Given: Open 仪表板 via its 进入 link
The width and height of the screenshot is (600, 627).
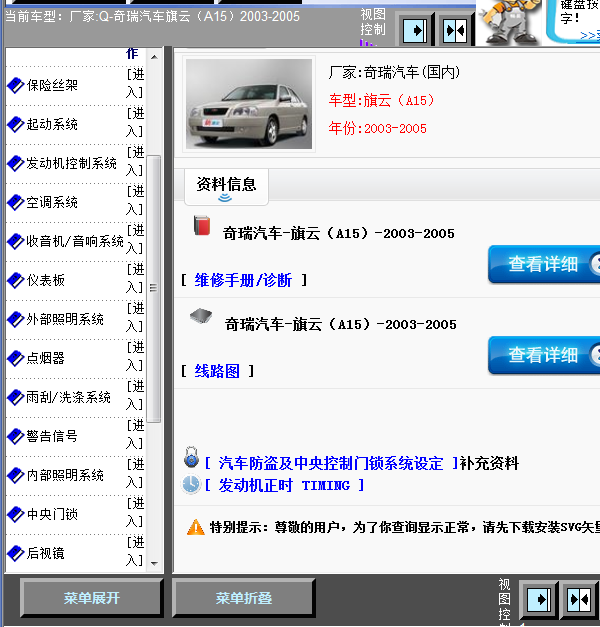Looking at the screenshot, I should 135,278.
